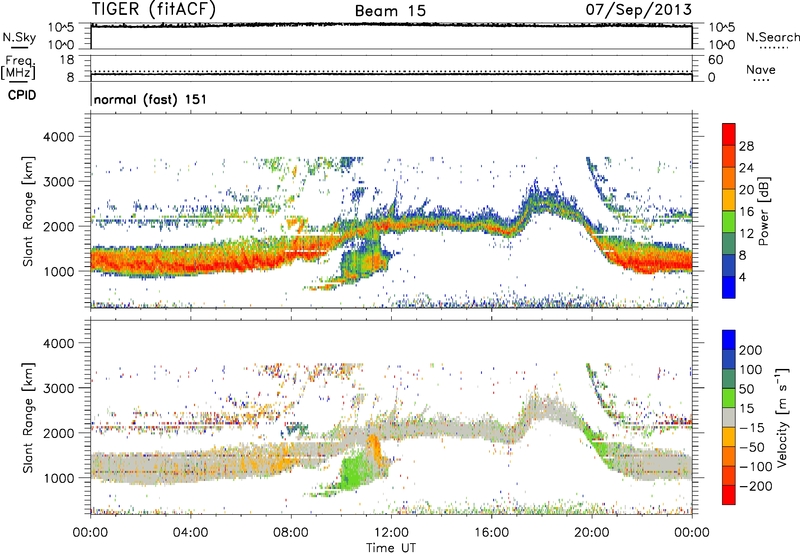This screenshot has height=554, width=800.
Task: Click the "TIGER (fitACF)" plot title
Action: pyautogui.click(x=154, y=10)
